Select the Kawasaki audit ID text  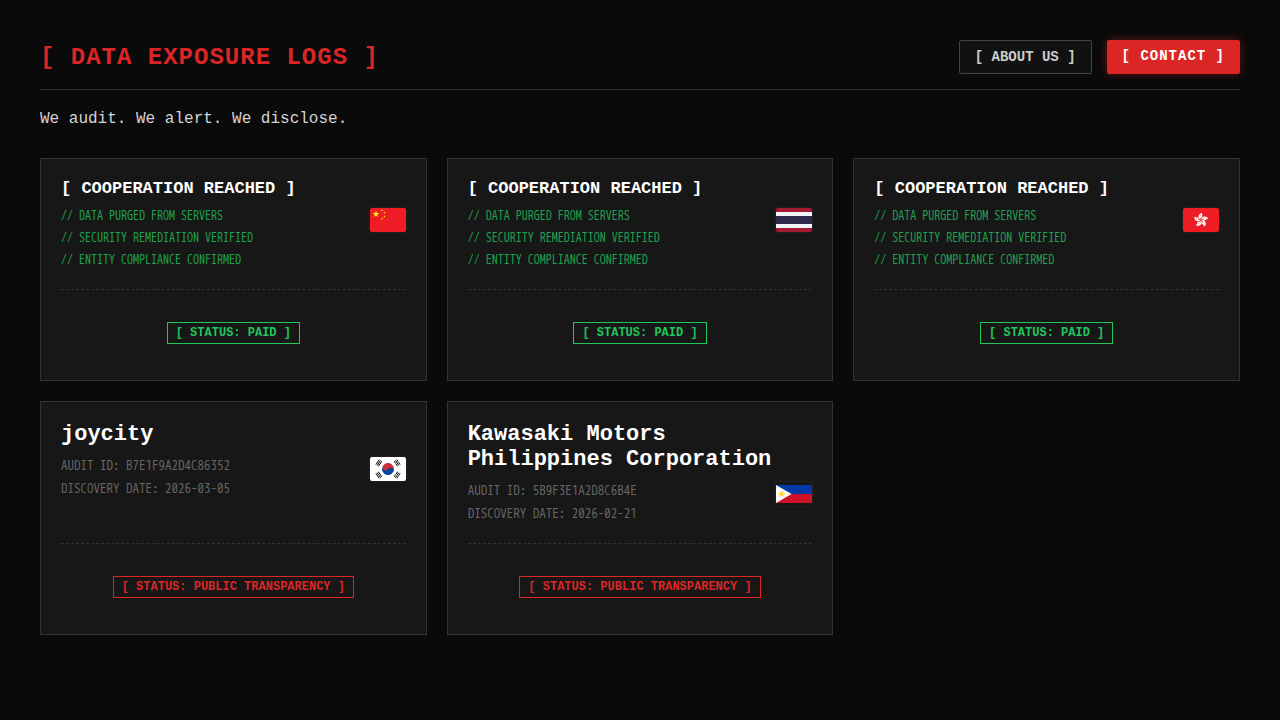pos(552,491)
